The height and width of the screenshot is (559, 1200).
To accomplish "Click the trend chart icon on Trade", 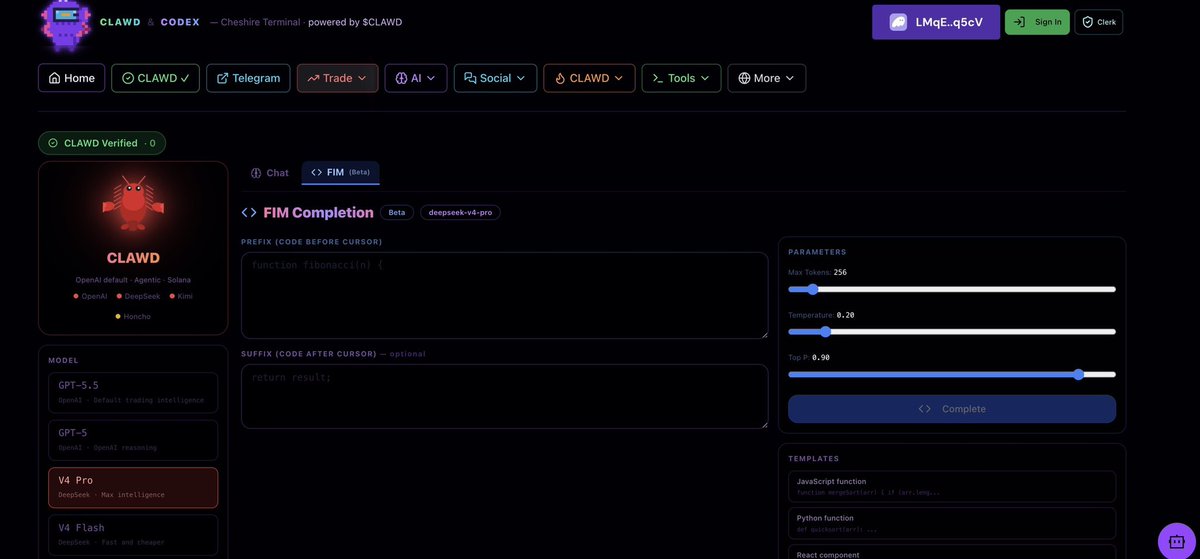I will point(313,78).
